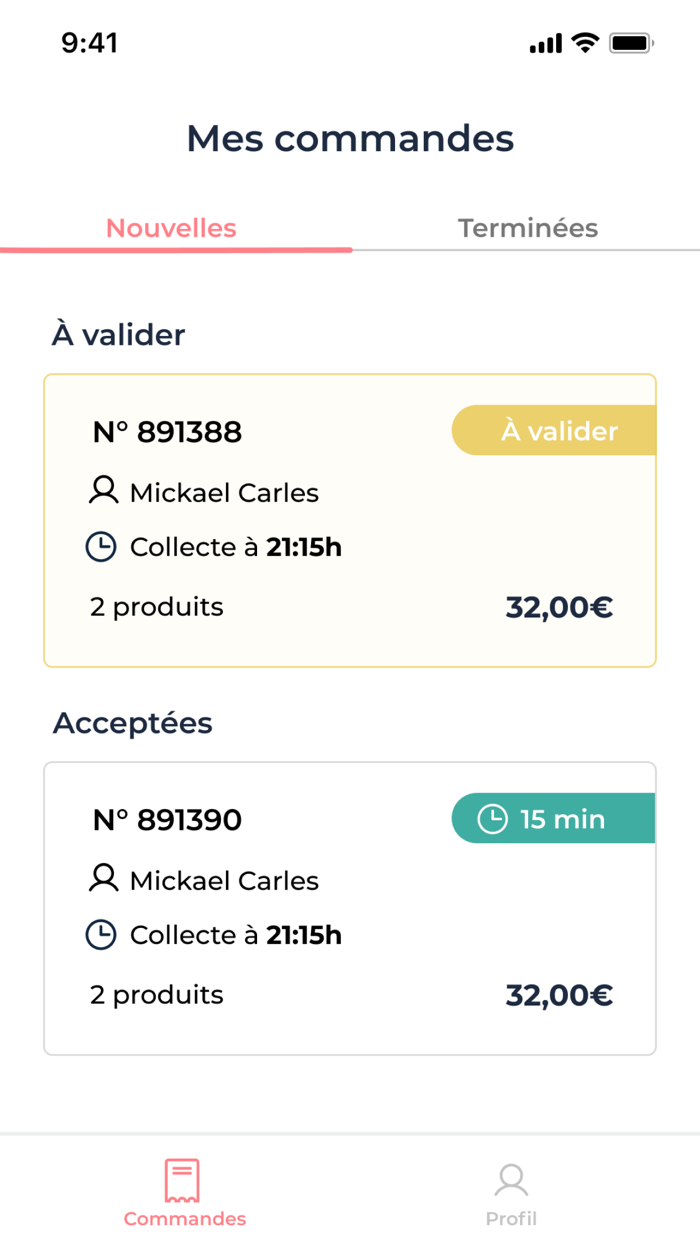Tap the price 32,00€ on order 891388
The width and height of the screenshot is (700, 1244).
(559, 606)
